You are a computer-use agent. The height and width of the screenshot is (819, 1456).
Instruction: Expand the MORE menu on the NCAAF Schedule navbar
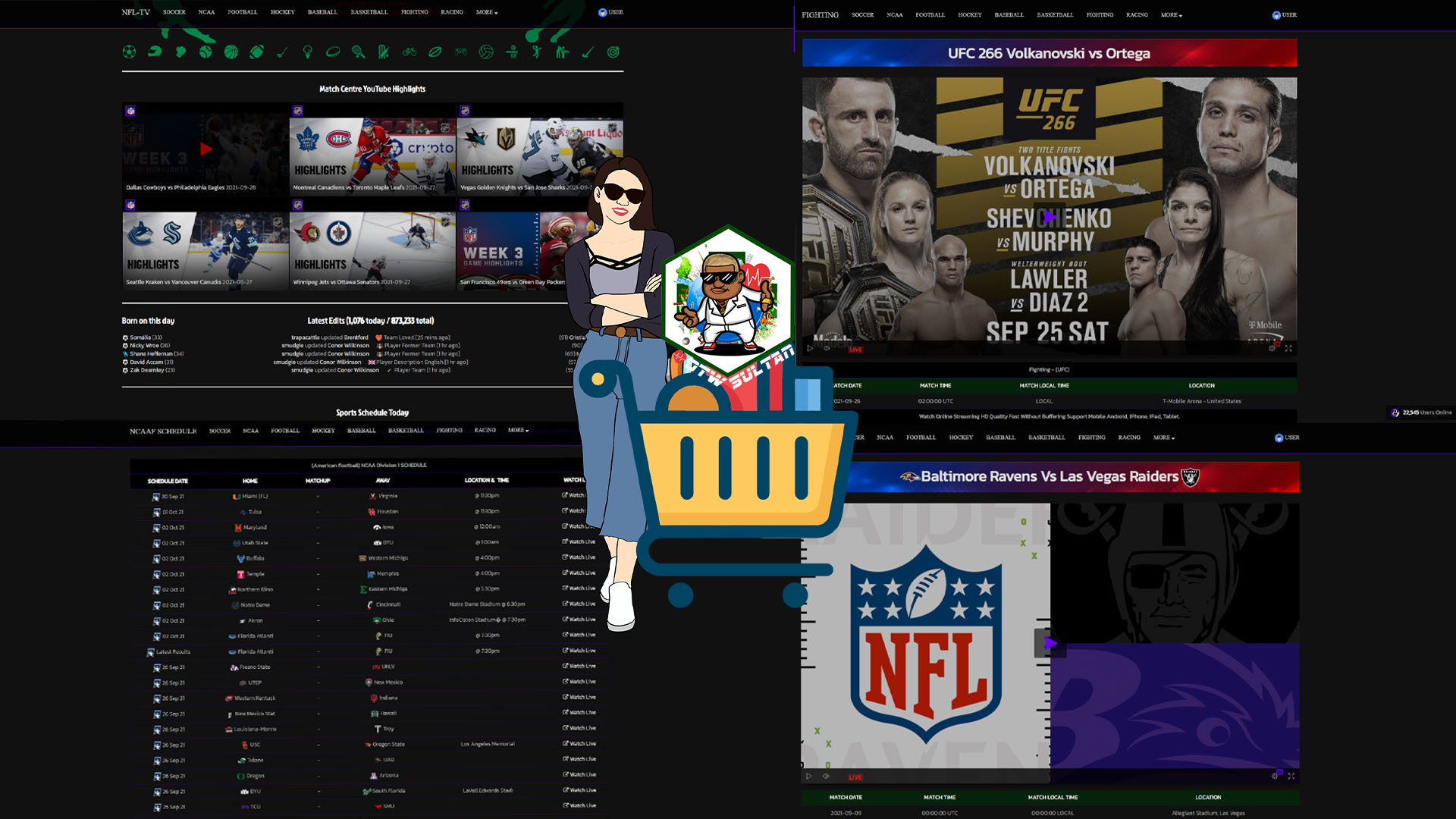pos(519,430)
